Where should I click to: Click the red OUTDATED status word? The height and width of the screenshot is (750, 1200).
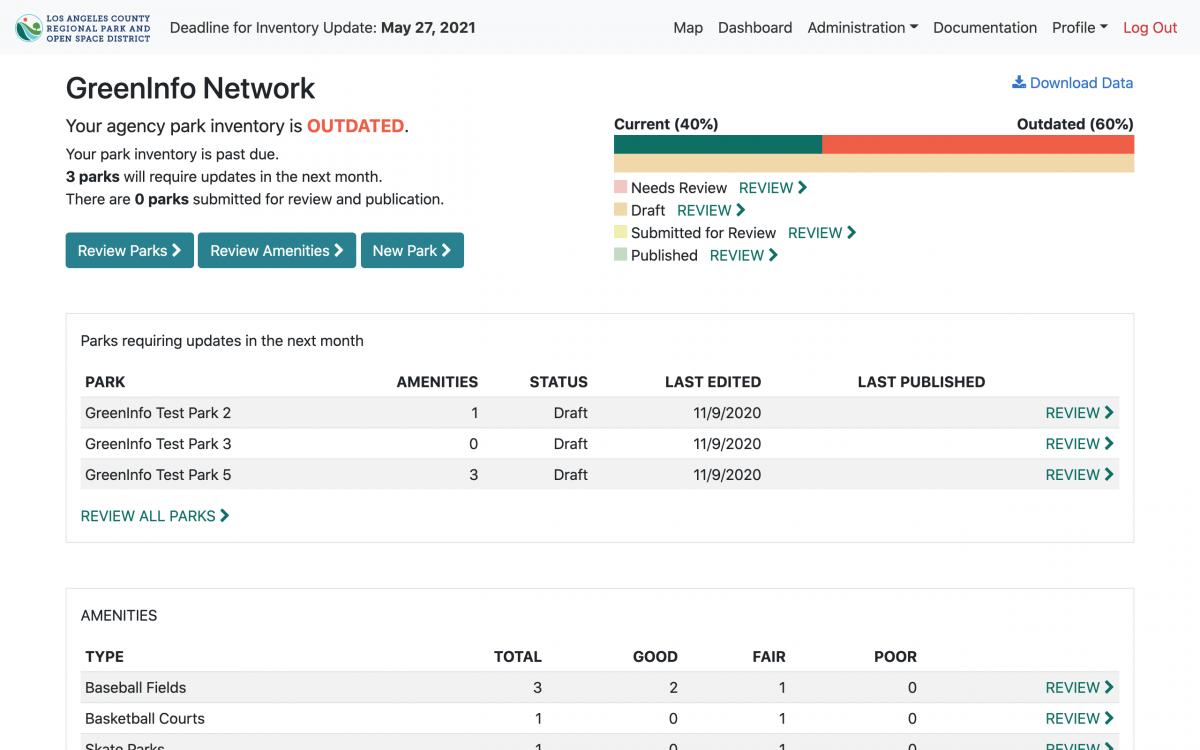[x=355, y=127]
